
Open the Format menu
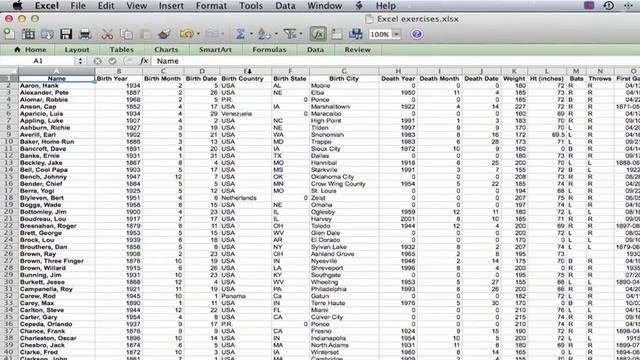click(x=211, y=6)
